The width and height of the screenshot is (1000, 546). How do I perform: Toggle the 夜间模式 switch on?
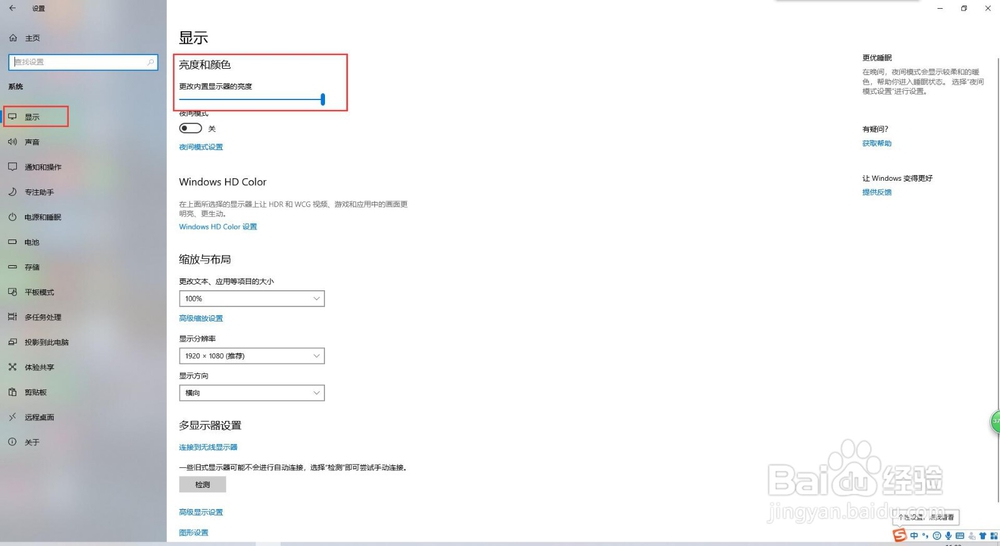click(x=190, y=128)
